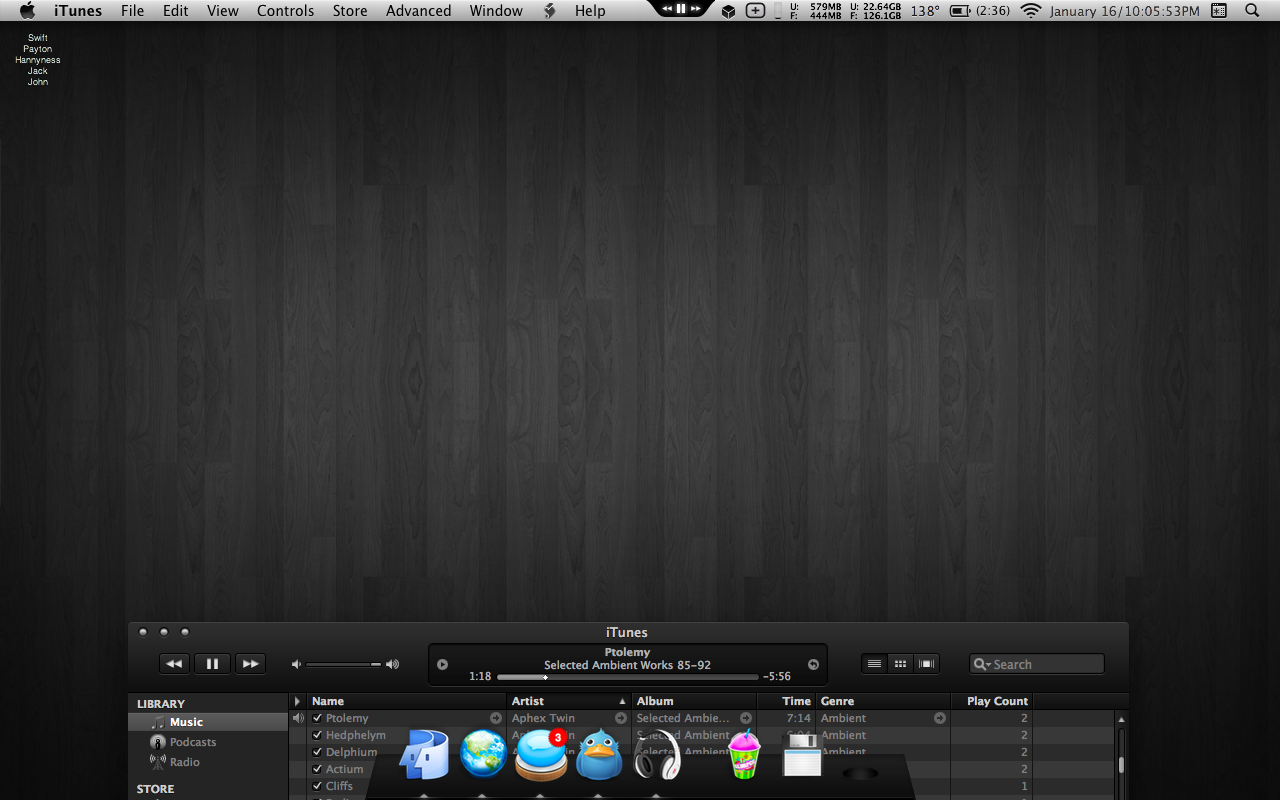Click the volume slider in iTunes
The height and width of the screenshot is (800, 1280).
point(343,664)
